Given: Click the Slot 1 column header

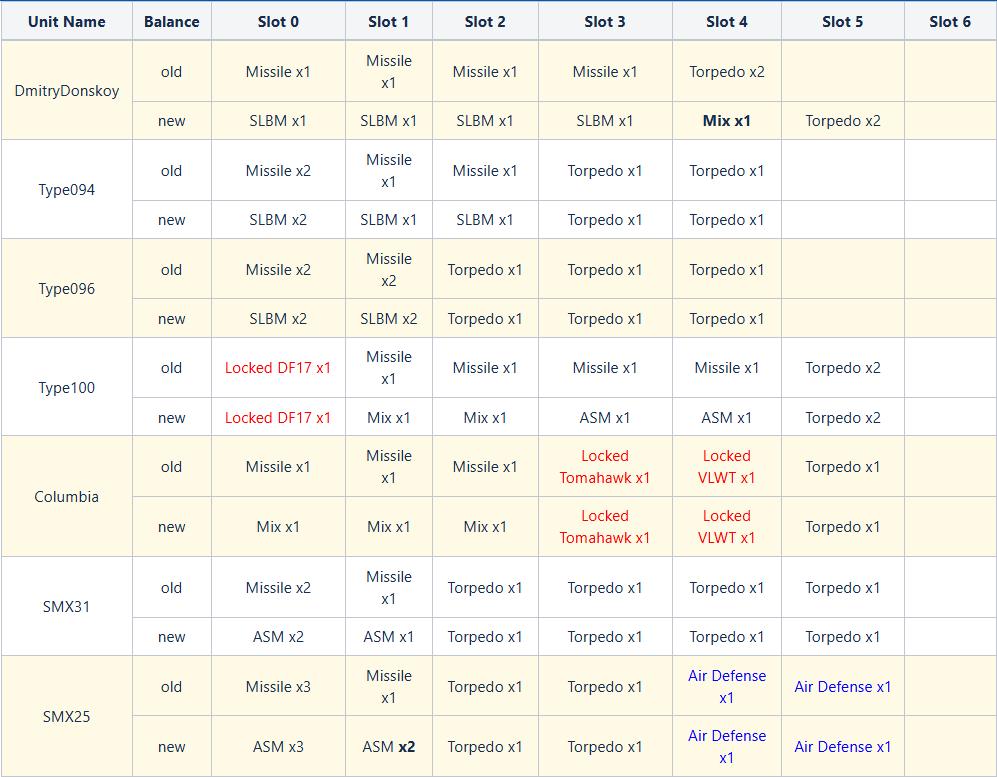Looking at the screenshot, I should click(x=388, y=22).
